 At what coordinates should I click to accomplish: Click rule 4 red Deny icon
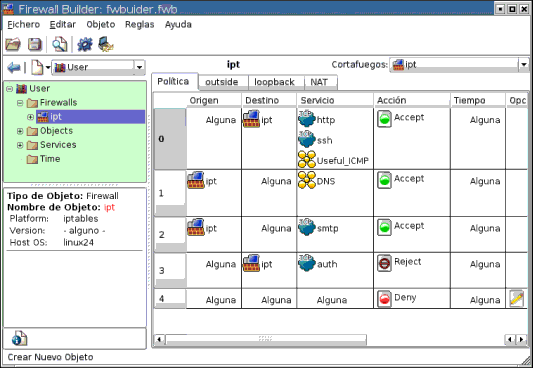[x=384, y=299]
